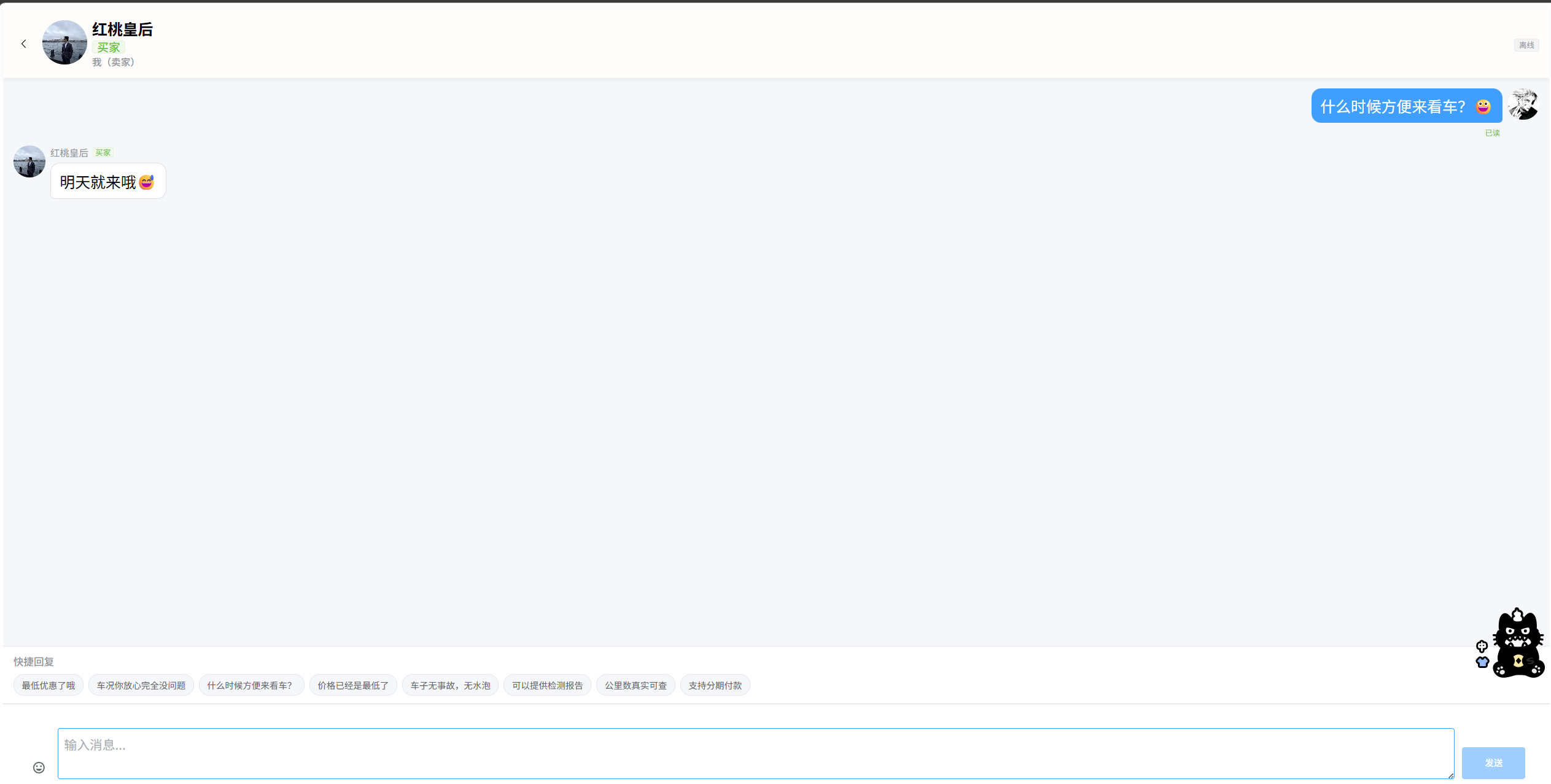Open the emoji picker smiley icon
This screenshot has height=784, width=1551.
coord(39,767)
